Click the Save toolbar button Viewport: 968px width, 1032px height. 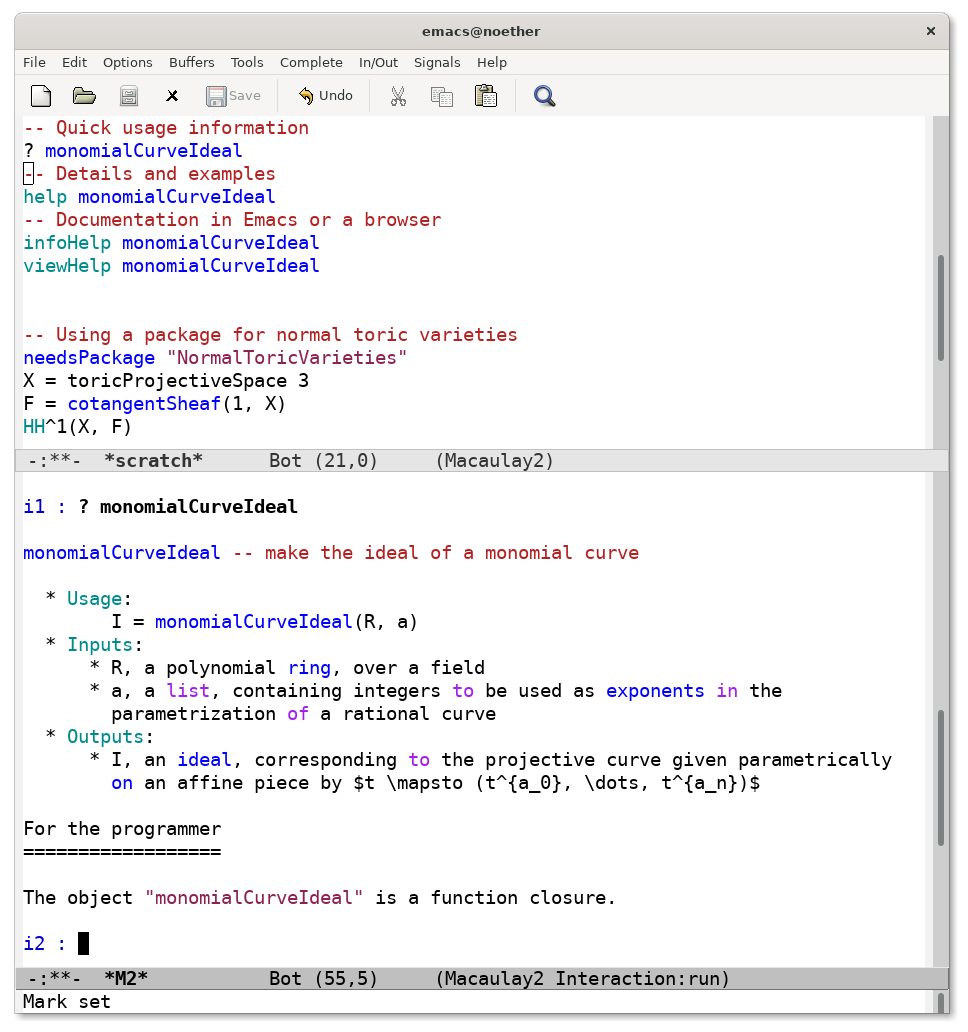(233, 96)
